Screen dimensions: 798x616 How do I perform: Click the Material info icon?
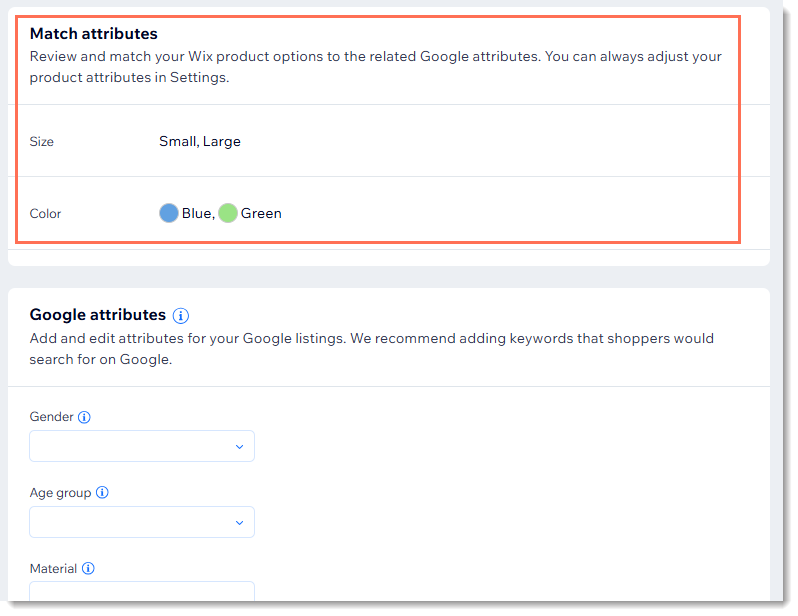(x=88, y=569)
